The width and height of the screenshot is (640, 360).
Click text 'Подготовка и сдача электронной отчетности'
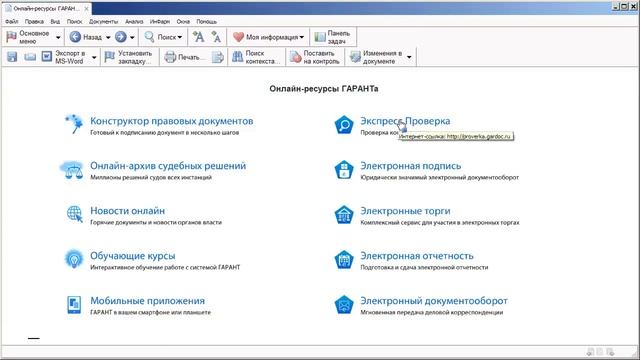424,267
